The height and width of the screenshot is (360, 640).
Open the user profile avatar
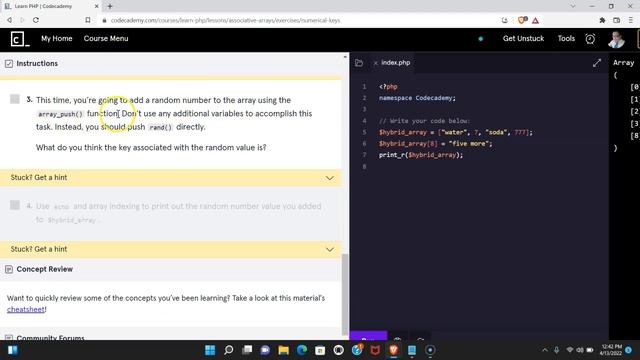tap(616, 39)
